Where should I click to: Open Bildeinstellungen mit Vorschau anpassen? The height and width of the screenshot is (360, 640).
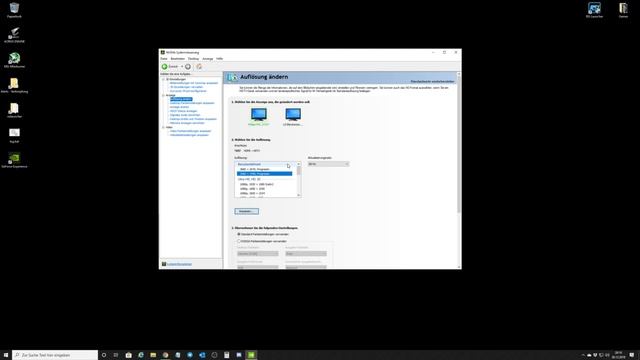(x=194, y=83)
